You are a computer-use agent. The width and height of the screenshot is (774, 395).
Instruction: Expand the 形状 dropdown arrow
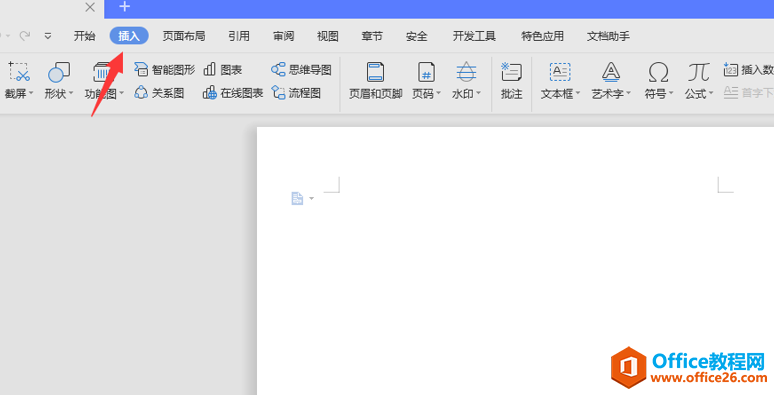71,93
